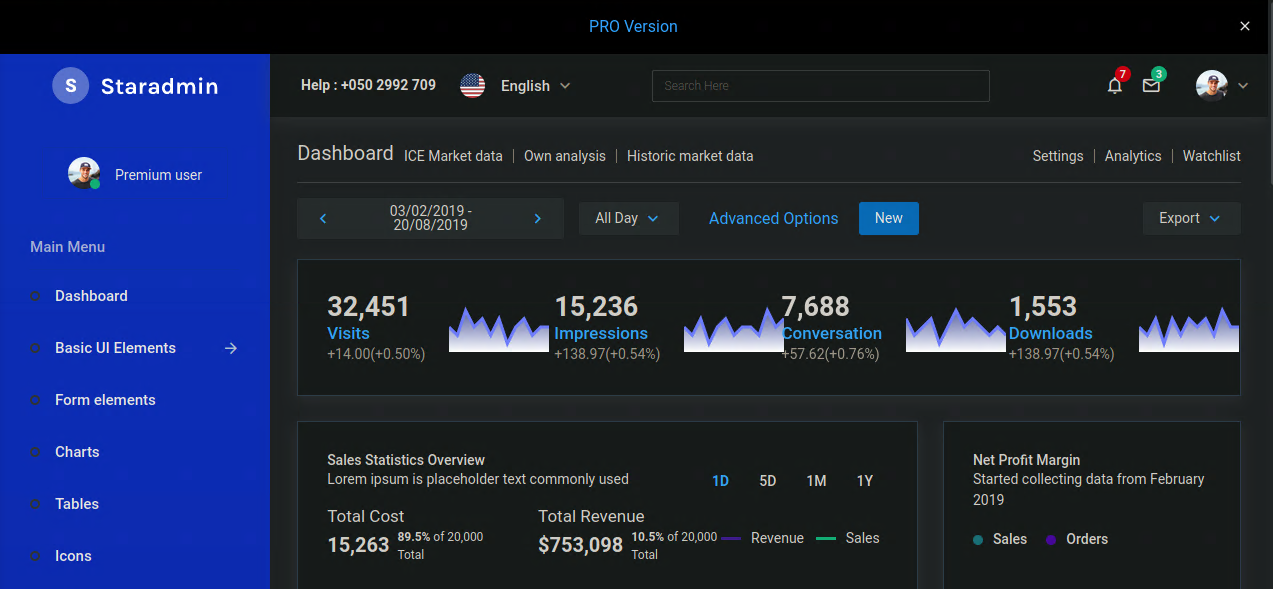This screenshot has height=589, width=1273.
Task: Select the 1Y time range
Action: click(865, 481)
